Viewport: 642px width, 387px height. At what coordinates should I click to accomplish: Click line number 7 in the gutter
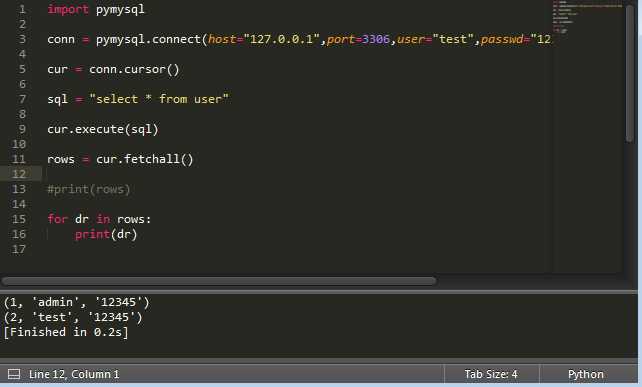coord(23,99)
